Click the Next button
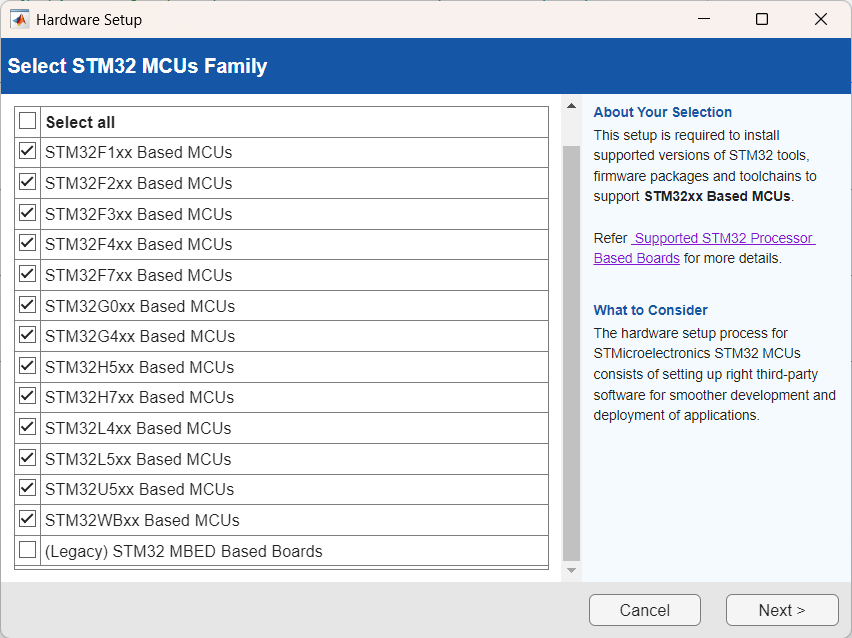852x638 pixels. [x=782, y=610]
